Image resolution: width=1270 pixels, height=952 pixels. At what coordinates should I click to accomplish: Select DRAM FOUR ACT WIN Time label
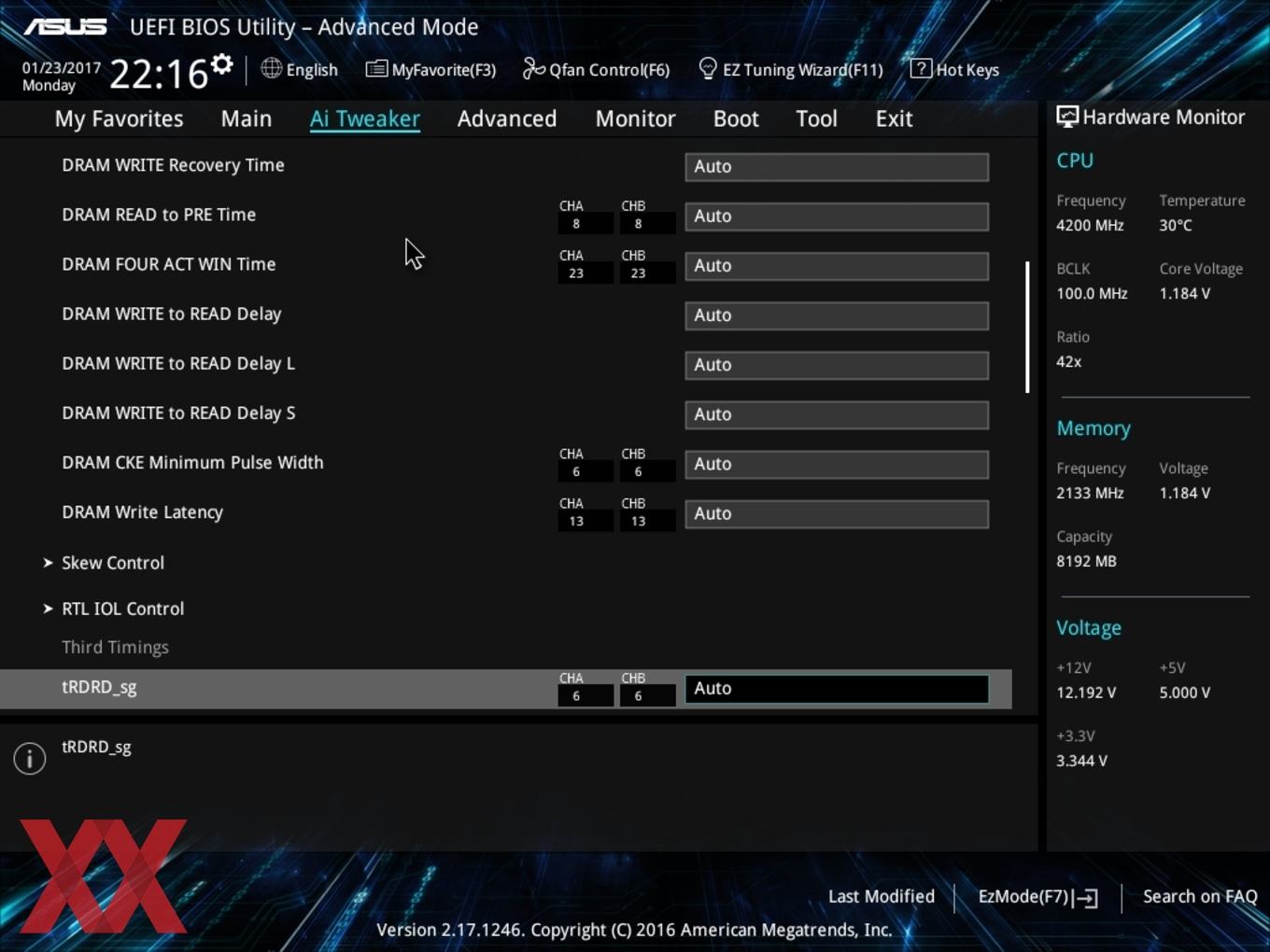pyautogui.click(x=169, y=264)
